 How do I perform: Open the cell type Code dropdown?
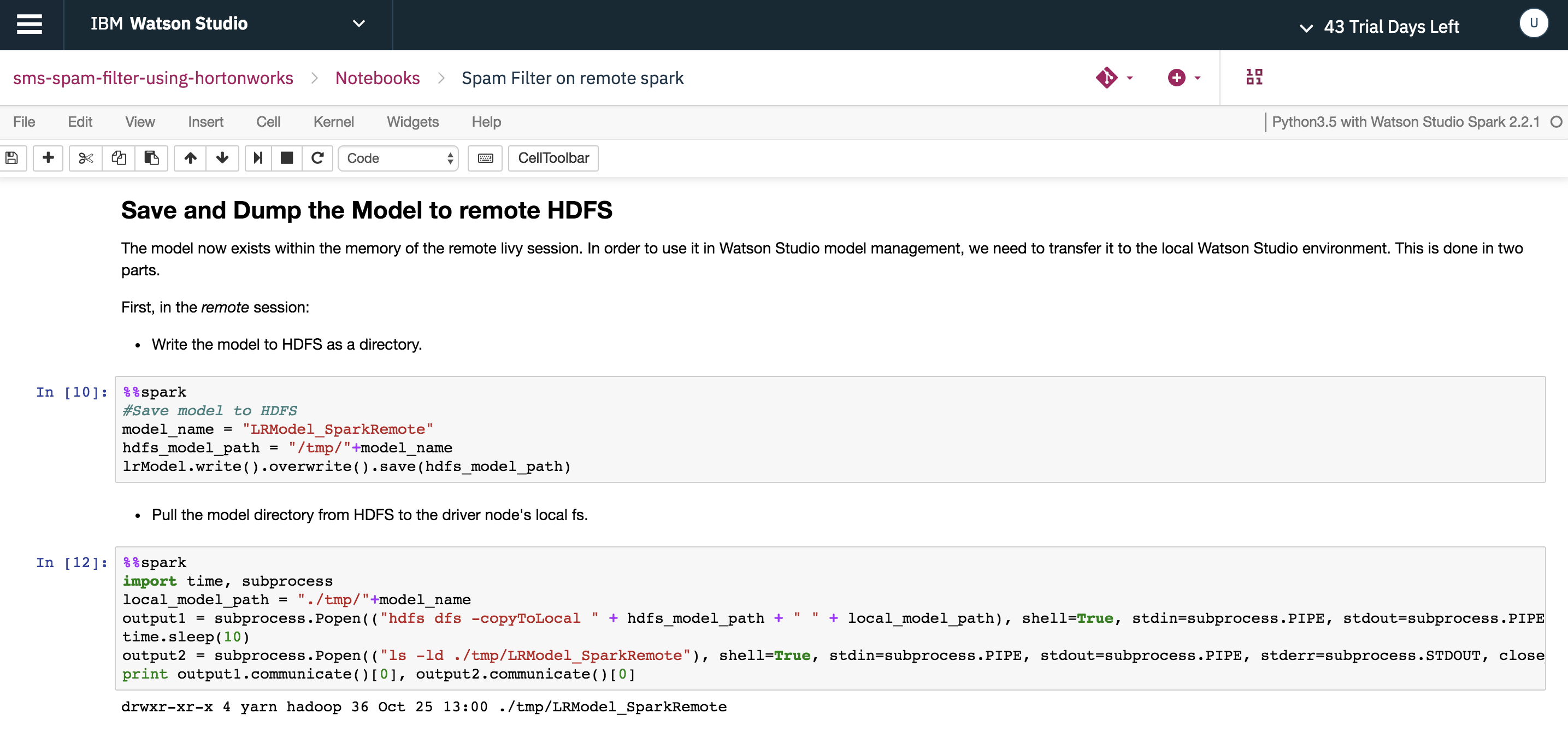tap(399, 158)
